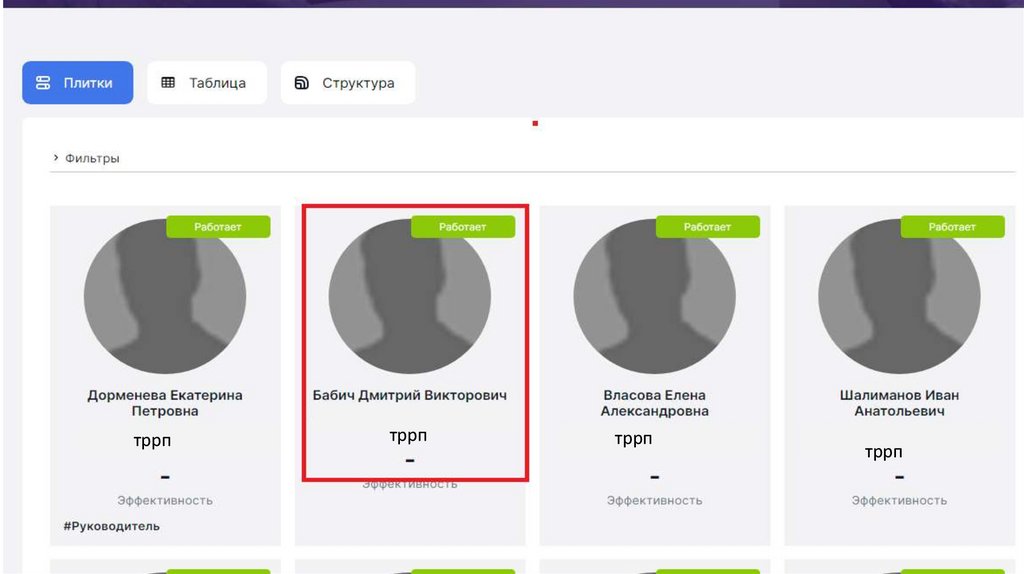1024x574 pixels.
Task: Click Работает badge on Власова card
Action: click(x=708, y=227)
